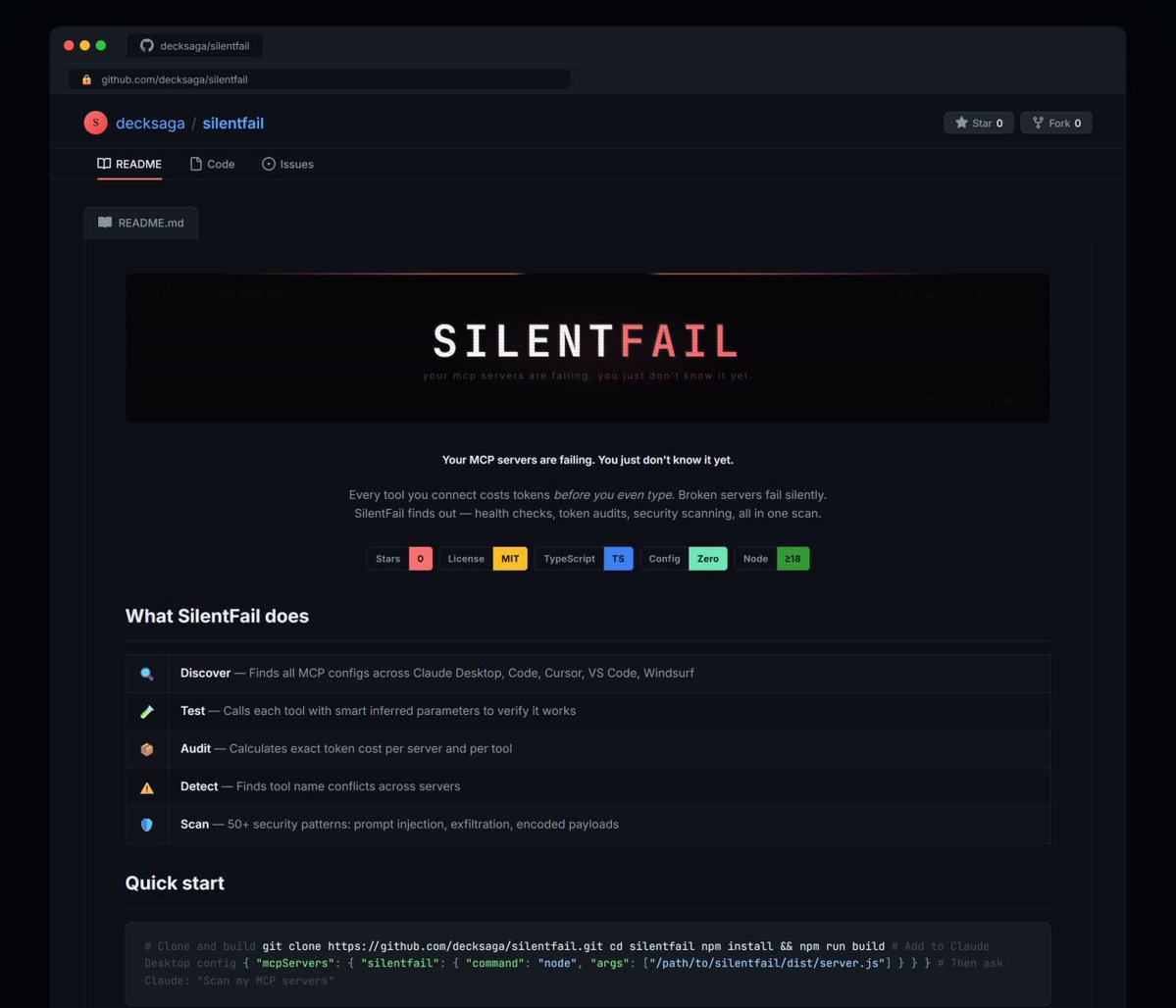Image resolution: width=1176 pixels, height=1008 pixels.
Task: Click the fork icon in Fork button
Action: point(1038,123)
